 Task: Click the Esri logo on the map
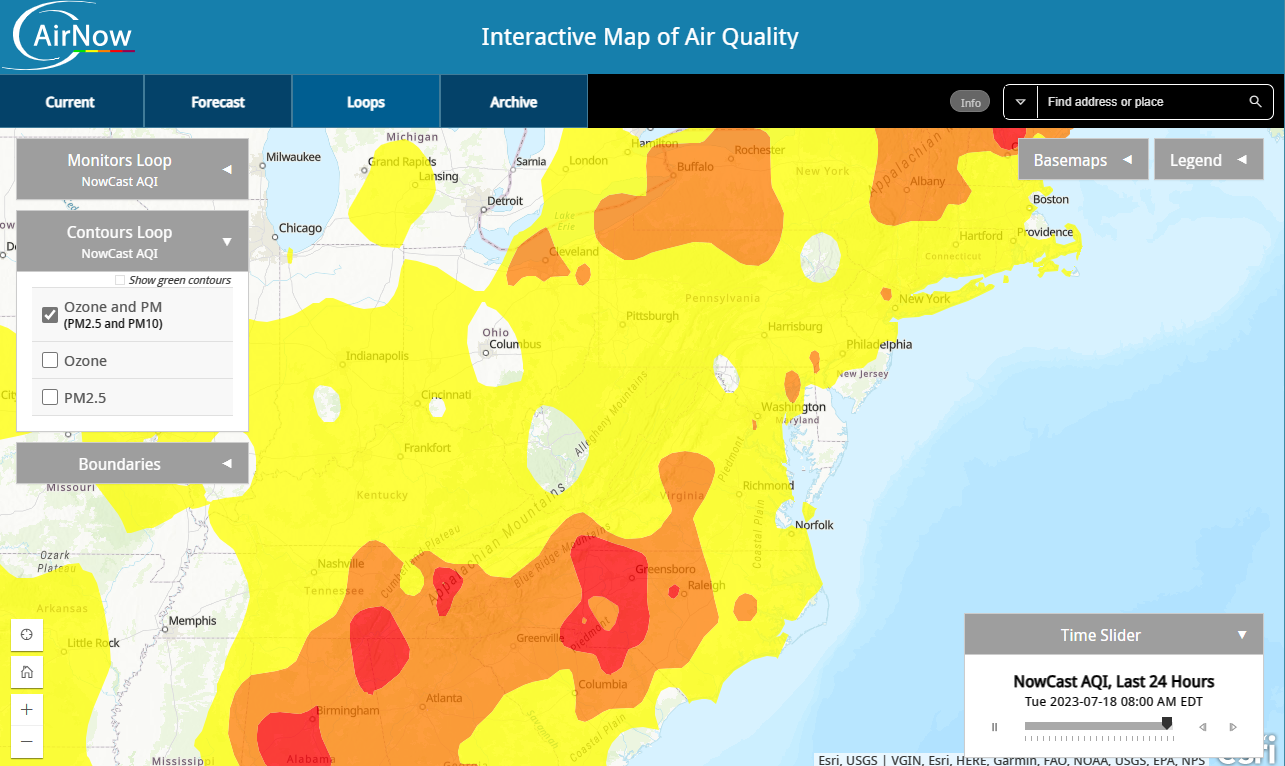point(1249,749)
